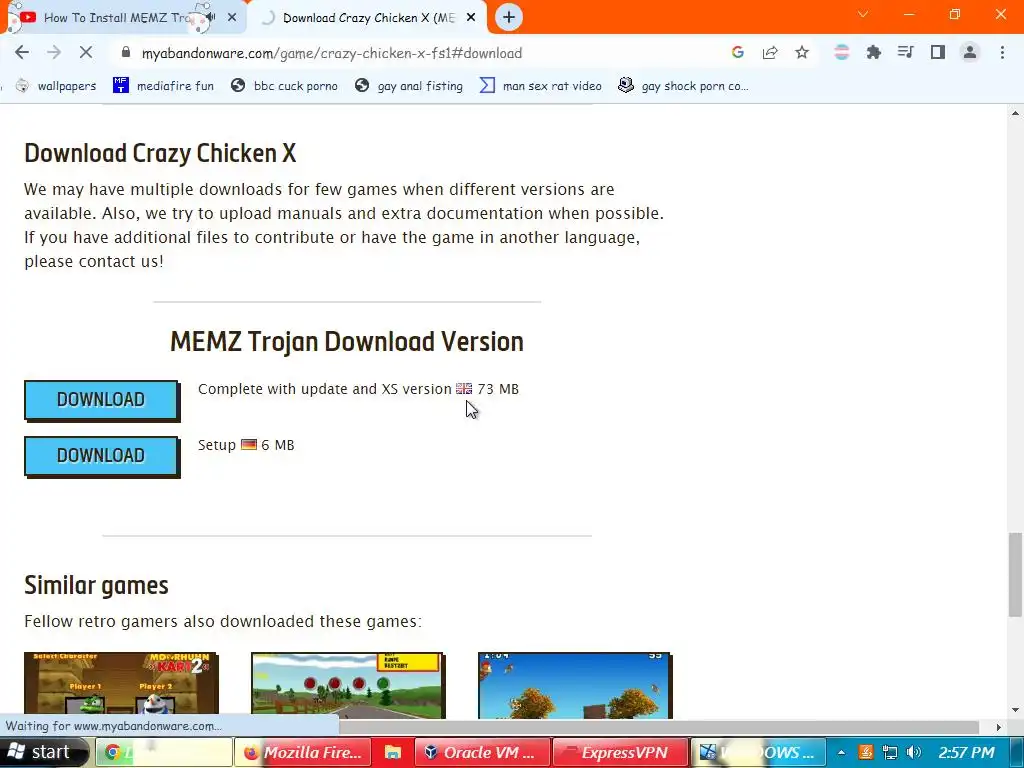This screenshot has width=1024, height=768.
Task: Click the scroll up arrow
Action: pyautogui.click(x=1015, y=113)
